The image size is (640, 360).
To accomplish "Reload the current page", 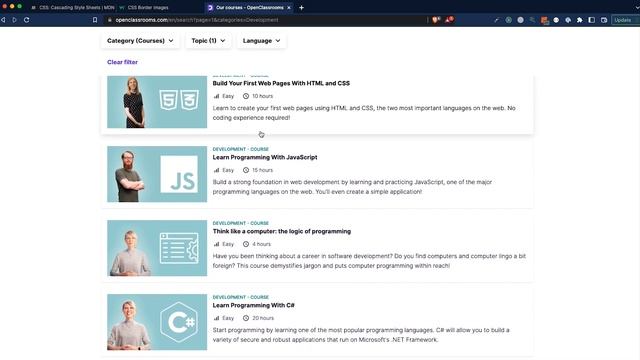I will pyautogui.click(x=27, y=20).
